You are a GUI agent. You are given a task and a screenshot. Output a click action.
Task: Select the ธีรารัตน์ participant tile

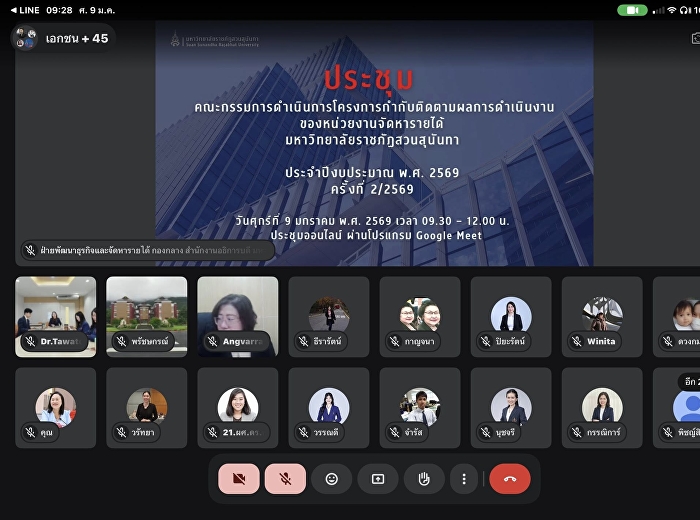(x=329, y=316)
